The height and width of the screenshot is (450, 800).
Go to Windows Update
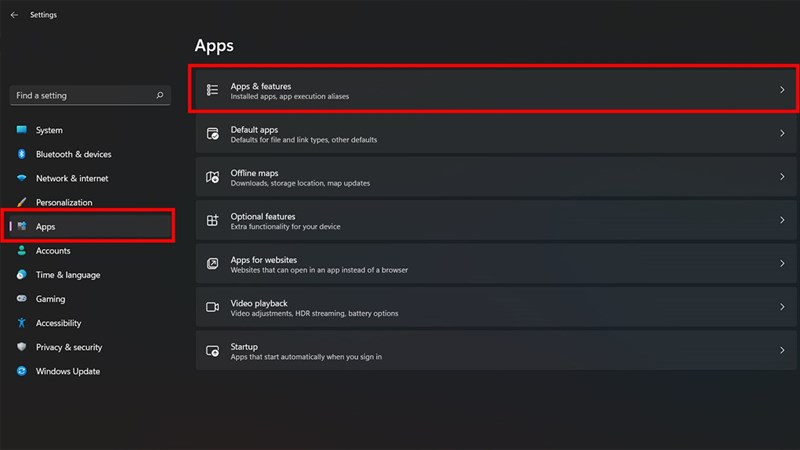coord(90,371)
